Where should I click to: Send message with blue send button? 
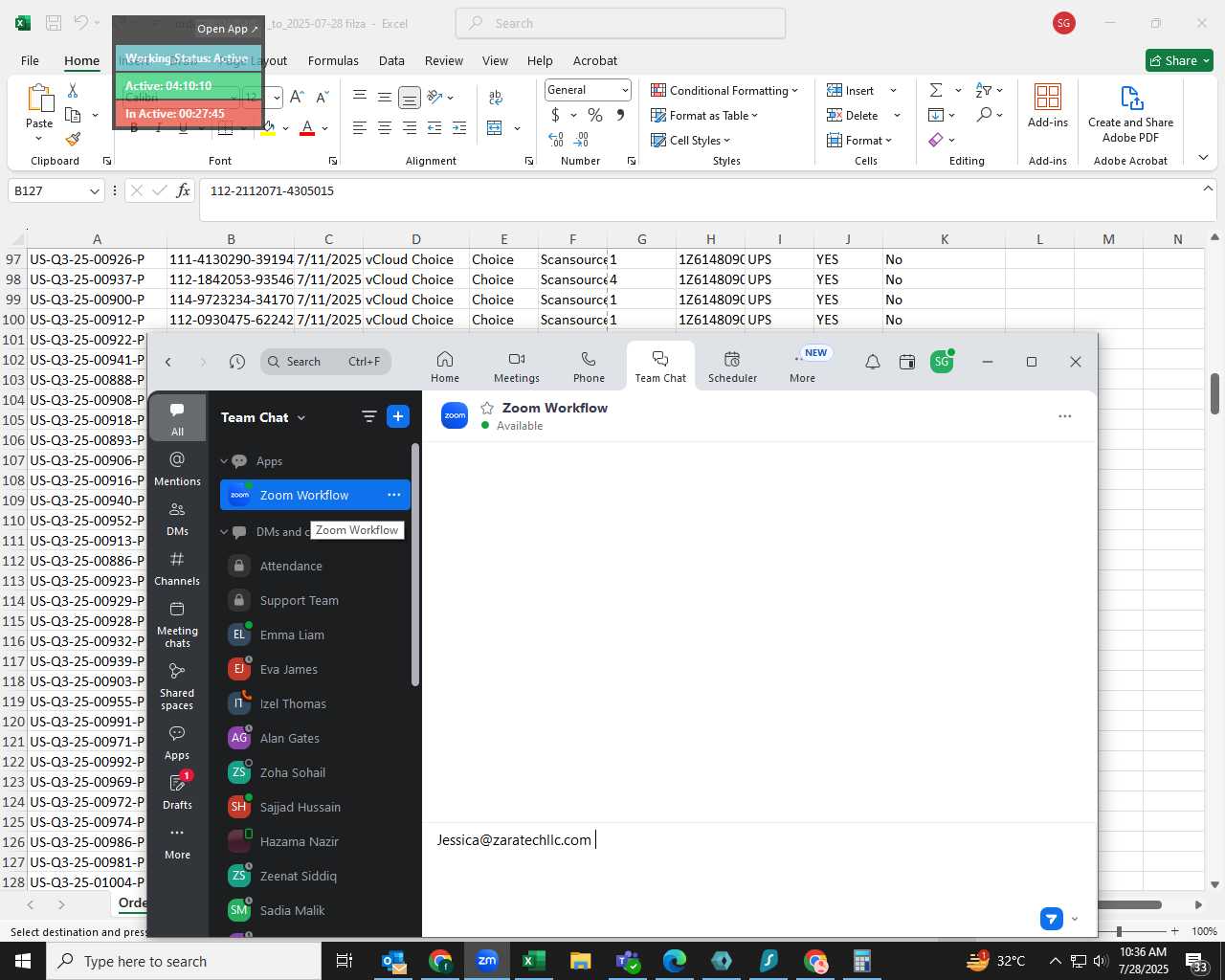[x=1051, y=919]
